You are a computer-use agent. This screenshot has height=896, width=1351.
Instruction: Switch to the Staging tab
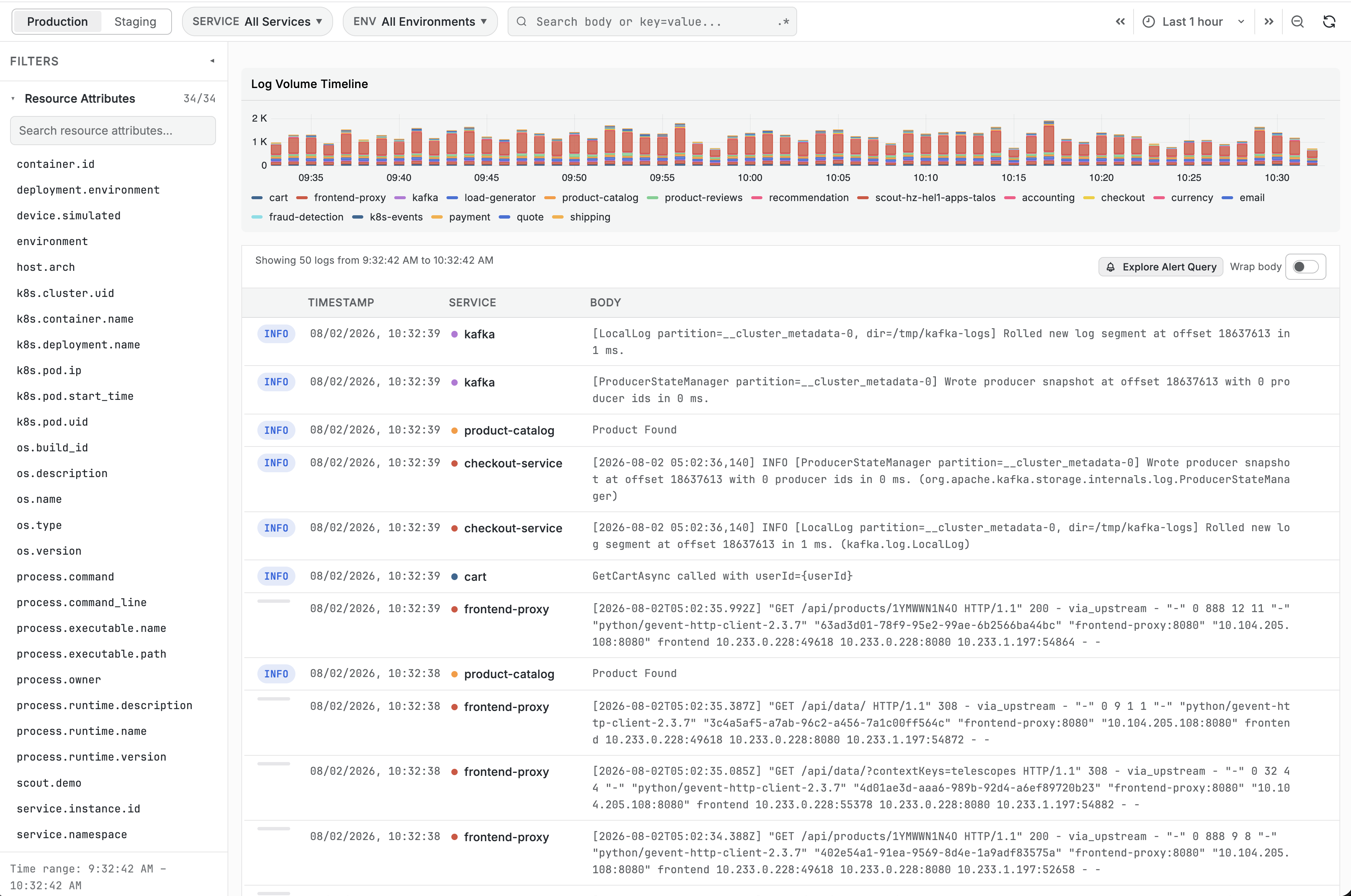click(x=135, y=22)
